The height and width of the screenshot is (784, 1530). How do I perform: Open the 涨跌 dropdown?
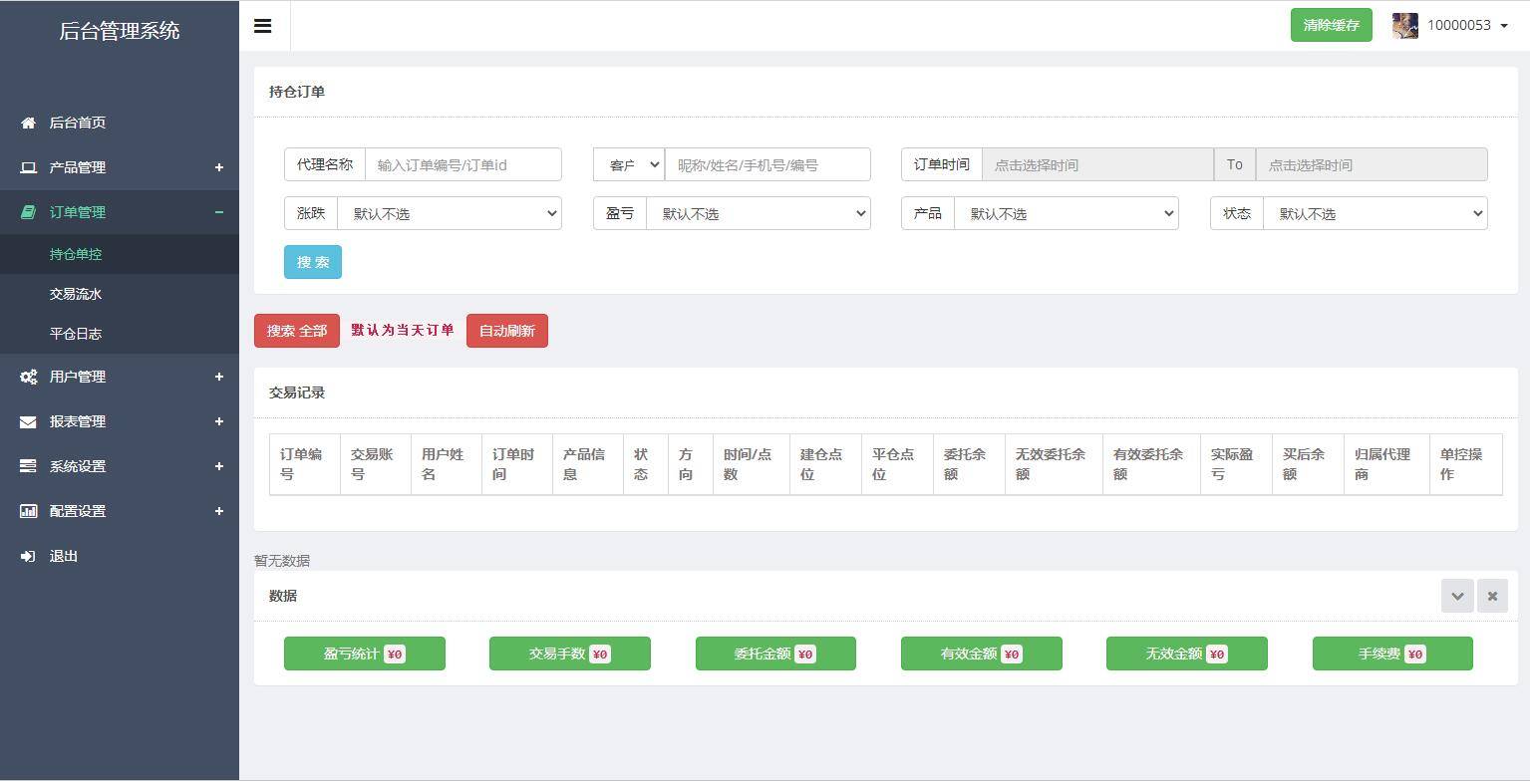click(450, 213)
